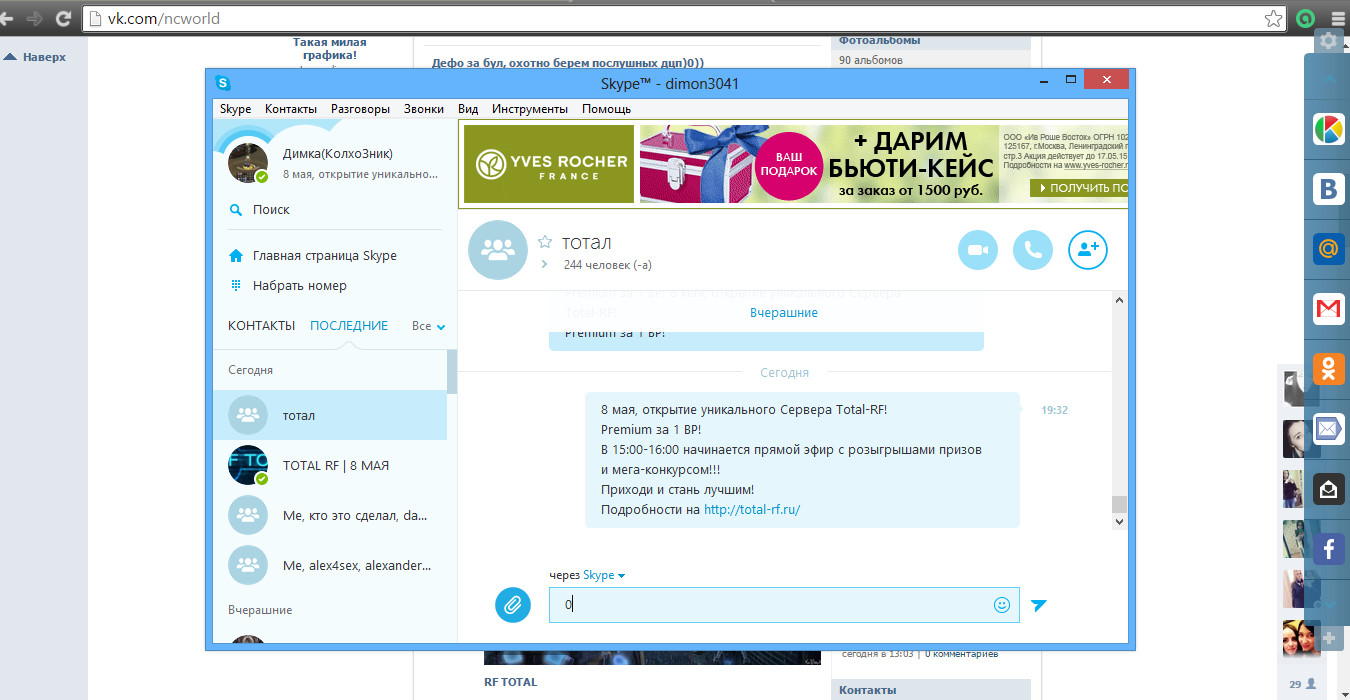1350x700 pixels.
Task: Open the Набрать номер dial pad
Action: pyautogui.click(x=288, y=285)
